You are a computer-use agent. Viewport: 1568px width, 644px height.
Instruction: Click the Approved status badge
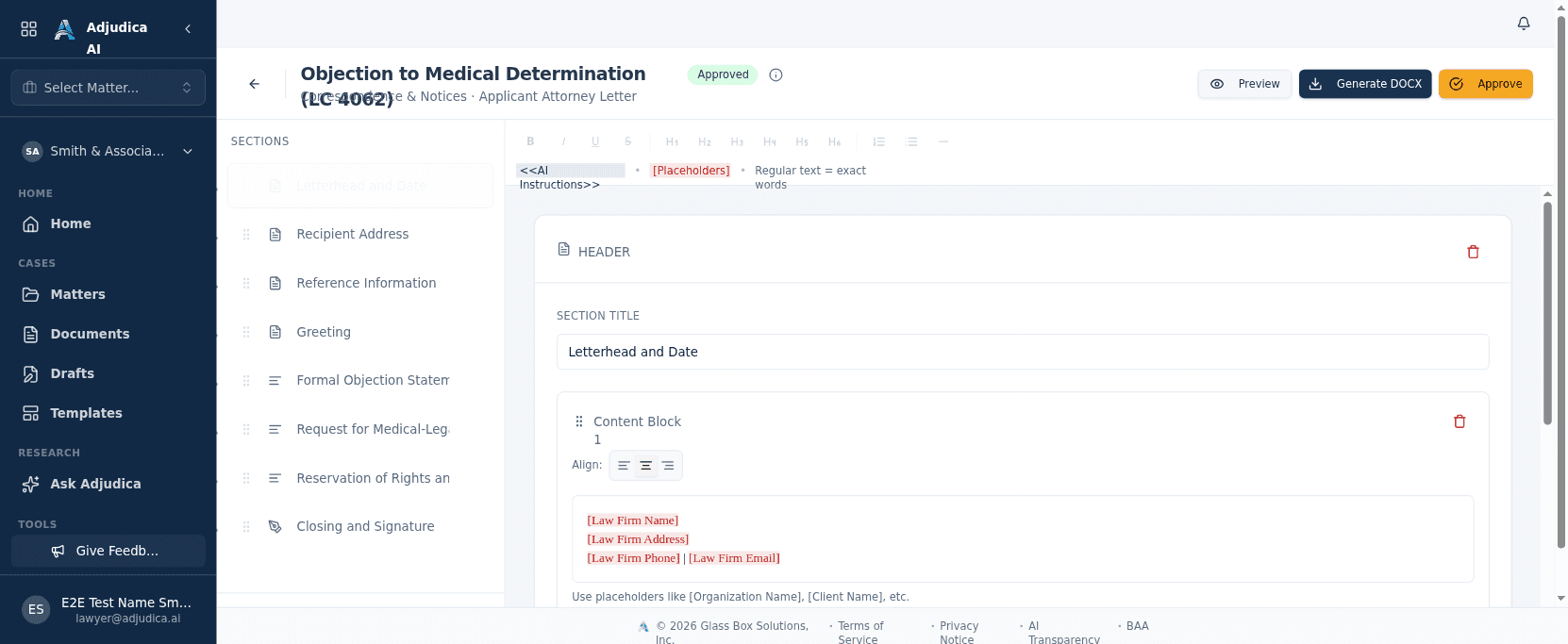(723, 74)
